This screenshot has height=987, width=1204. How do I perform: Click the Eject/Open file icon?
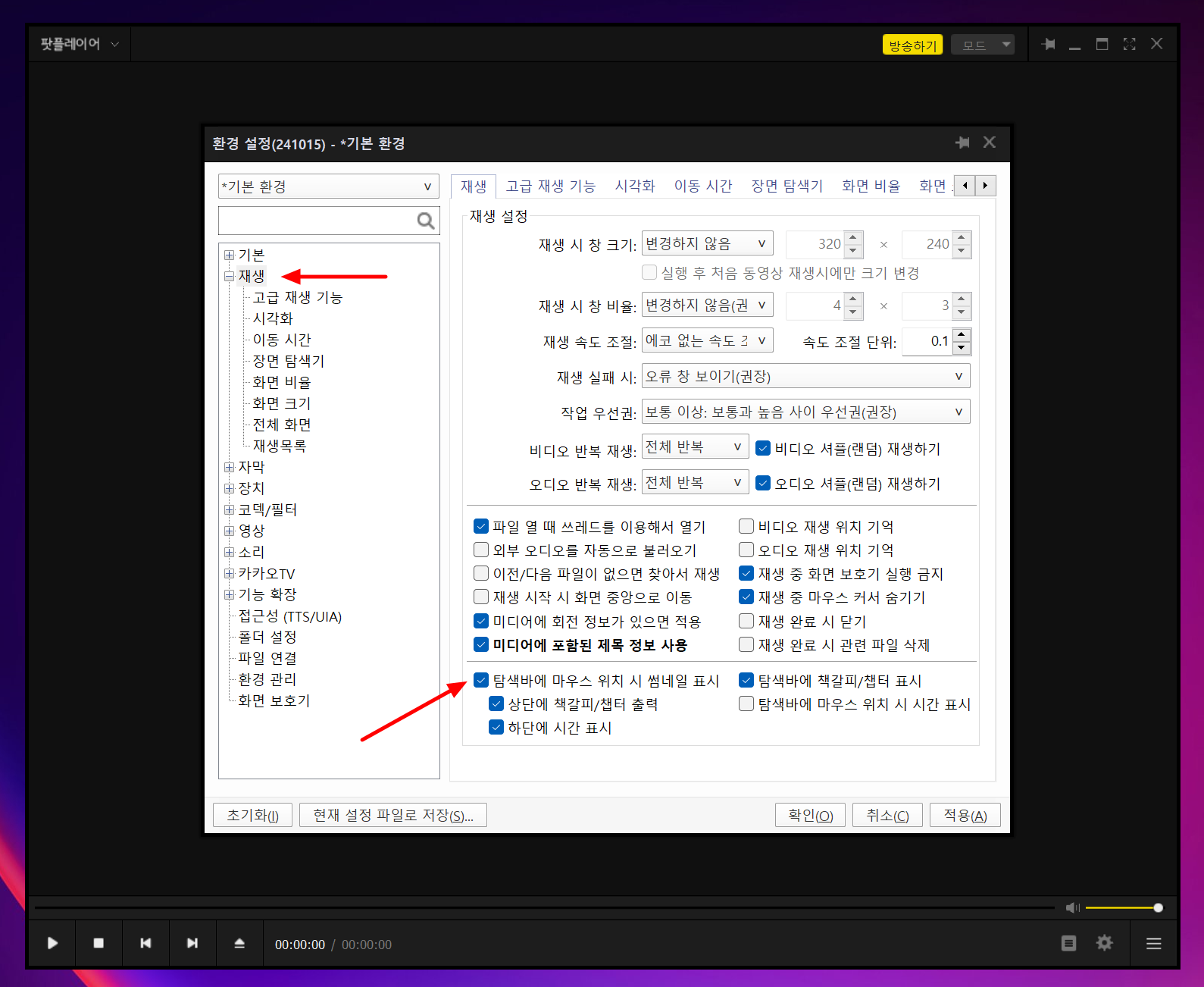[x=239, y=943]
